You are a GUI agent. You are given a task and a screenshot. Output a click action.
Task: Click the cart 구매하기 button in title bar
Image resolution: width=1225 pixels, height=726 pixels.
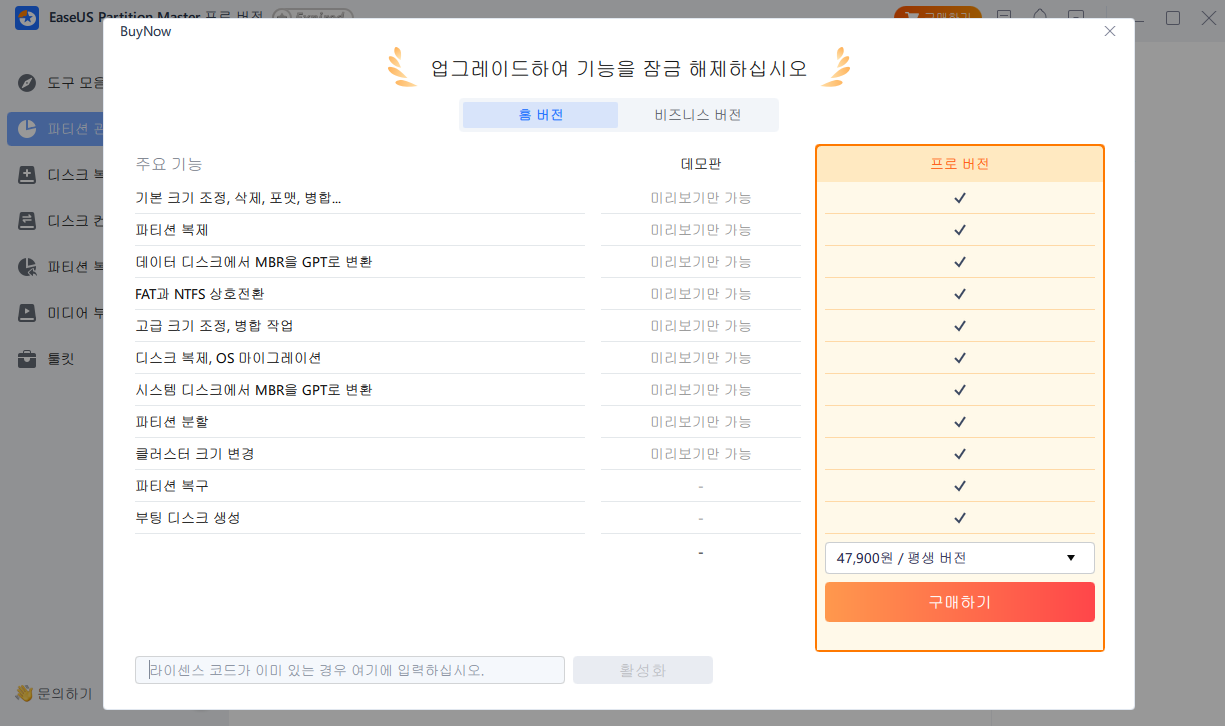click(937, 18)
